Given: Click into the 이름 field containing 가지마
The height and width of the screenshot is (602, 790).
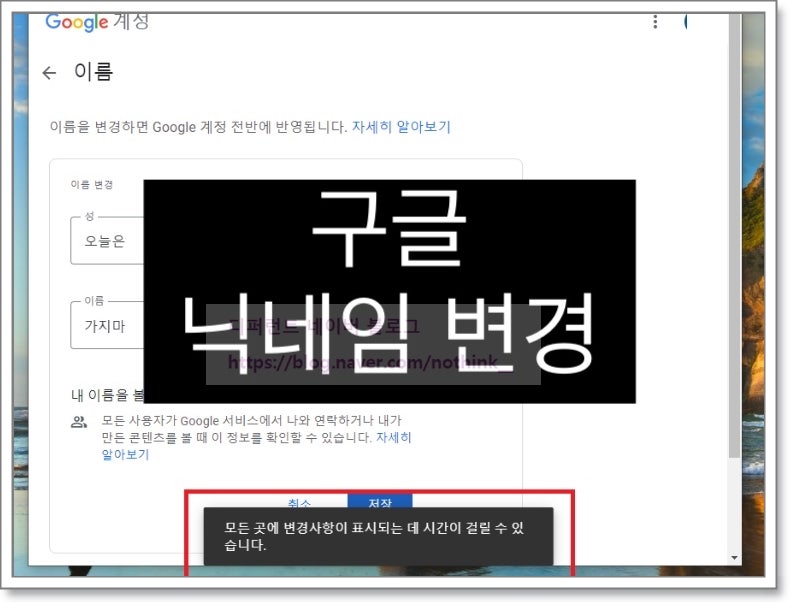Looking at the screenshot, I should click(x=107, y=325).
